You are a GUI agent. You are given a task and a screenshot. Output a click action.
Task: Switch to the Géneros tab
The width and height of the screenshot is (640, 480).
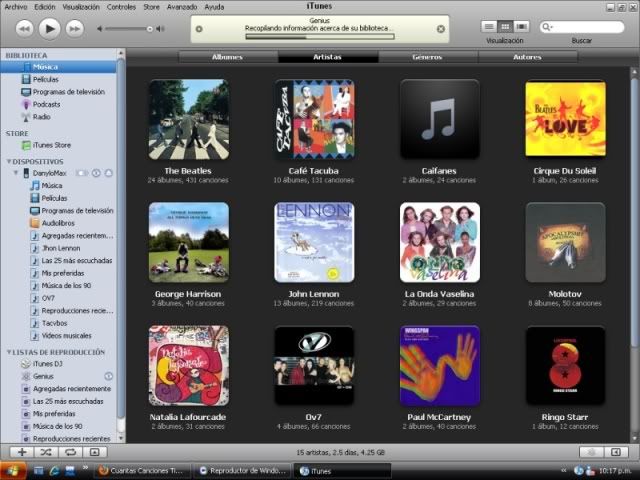(428, 57)
